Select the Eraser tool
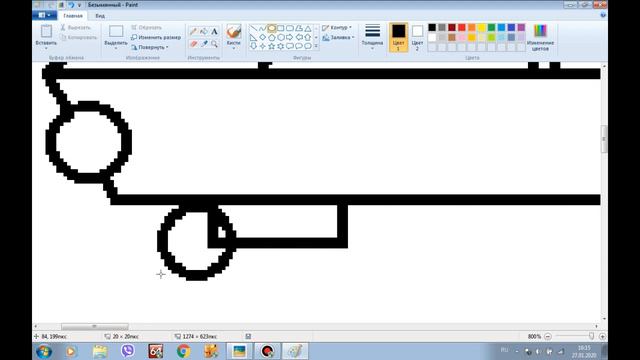640x360 pixels. pos(193,44)
